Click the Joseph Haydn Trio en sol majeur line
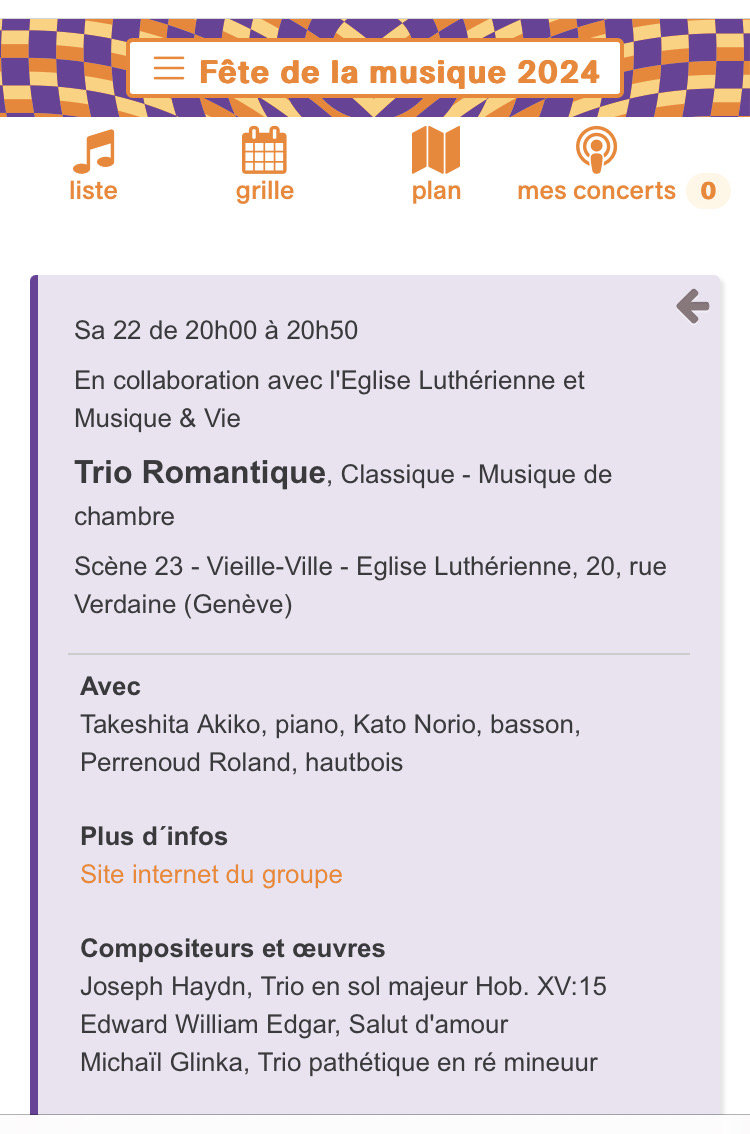 point(344,986)
